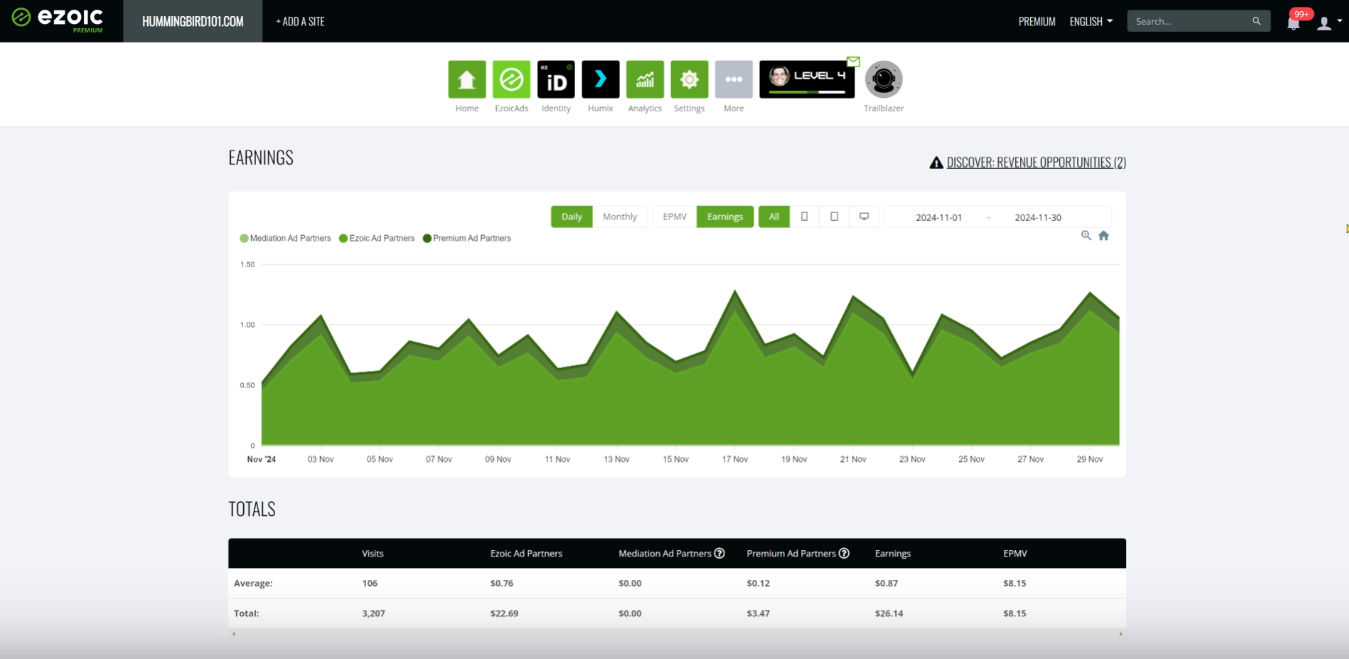This screenshot has height=659, width=1349.
Task: Click help icon beside Premium Ad Partners header
Action: click(x=844, y=553)
